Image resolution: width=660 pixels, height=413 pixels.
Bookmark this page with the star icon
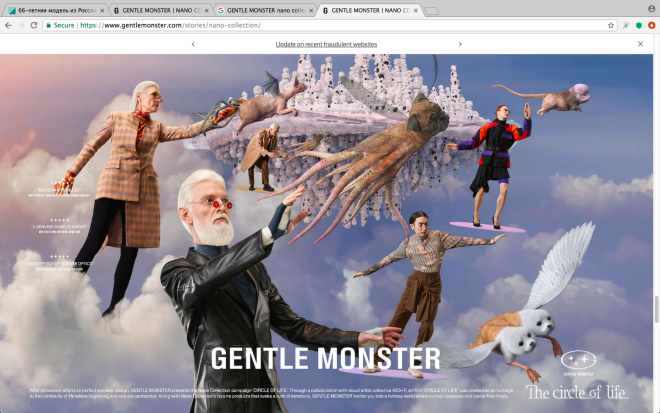611,25
